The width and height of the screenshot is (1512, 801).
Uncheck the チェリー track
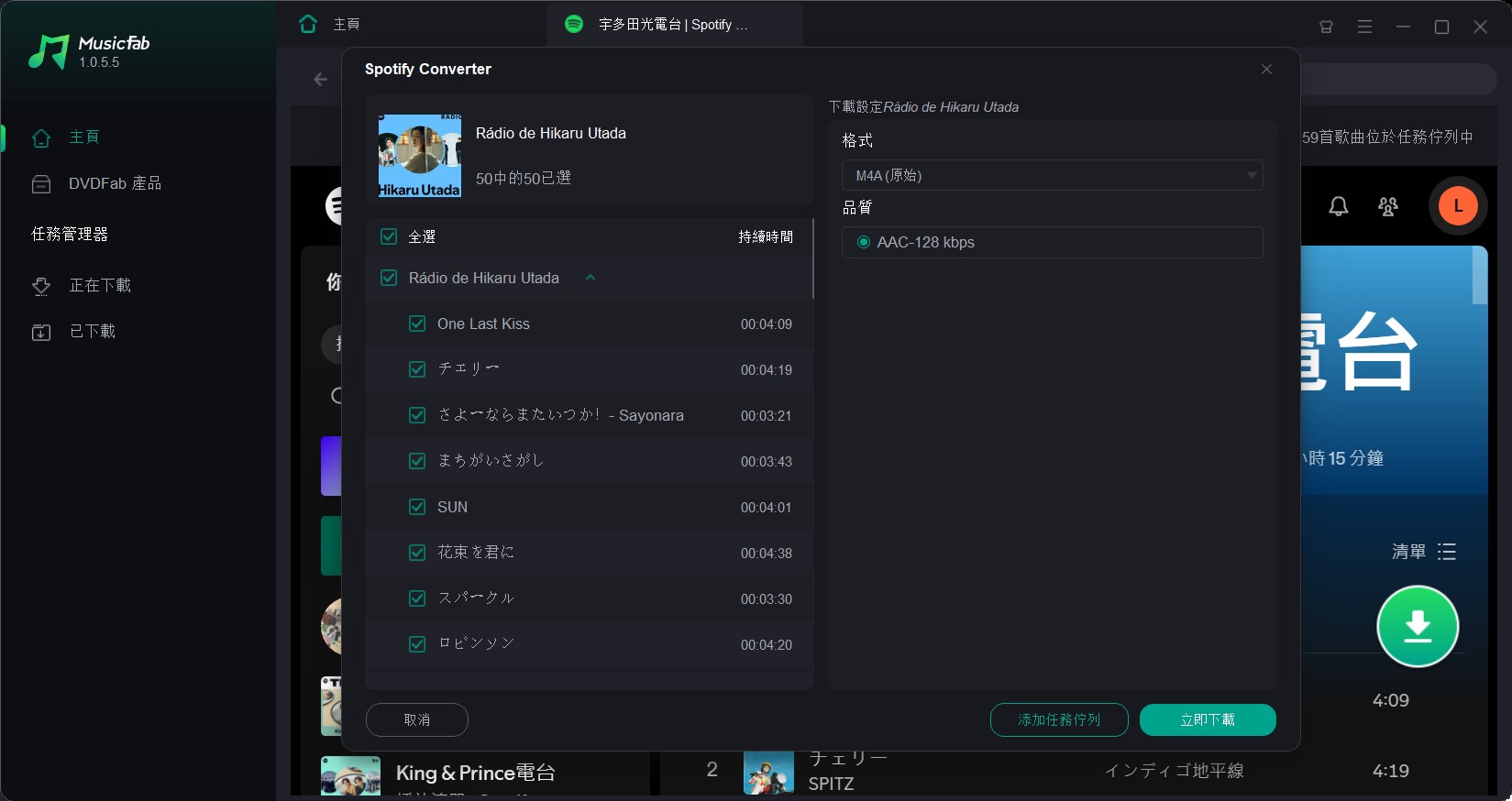[x=417, y=369]
